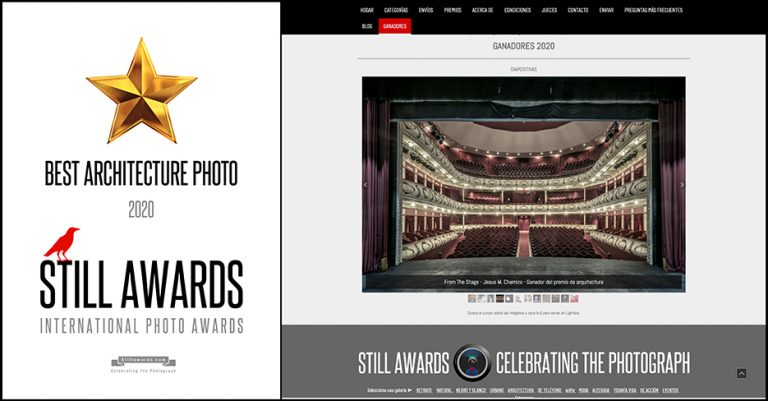The image size is (768, 401).
Task: Open the EVENTOS gallery link
Action: click(671, 390)
